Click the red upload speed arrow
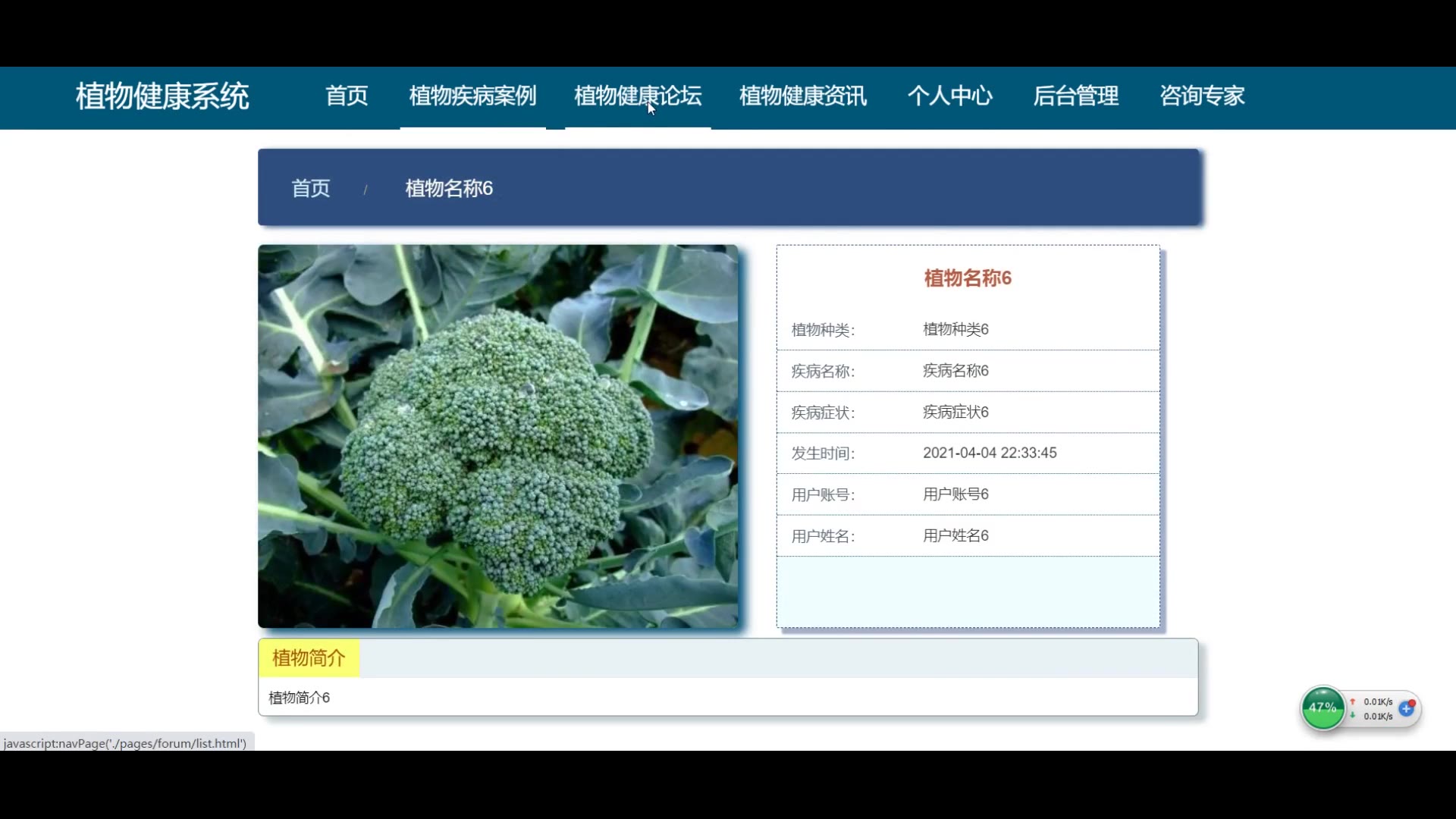Screen dimensions: 1456x819 [1352, 702]
